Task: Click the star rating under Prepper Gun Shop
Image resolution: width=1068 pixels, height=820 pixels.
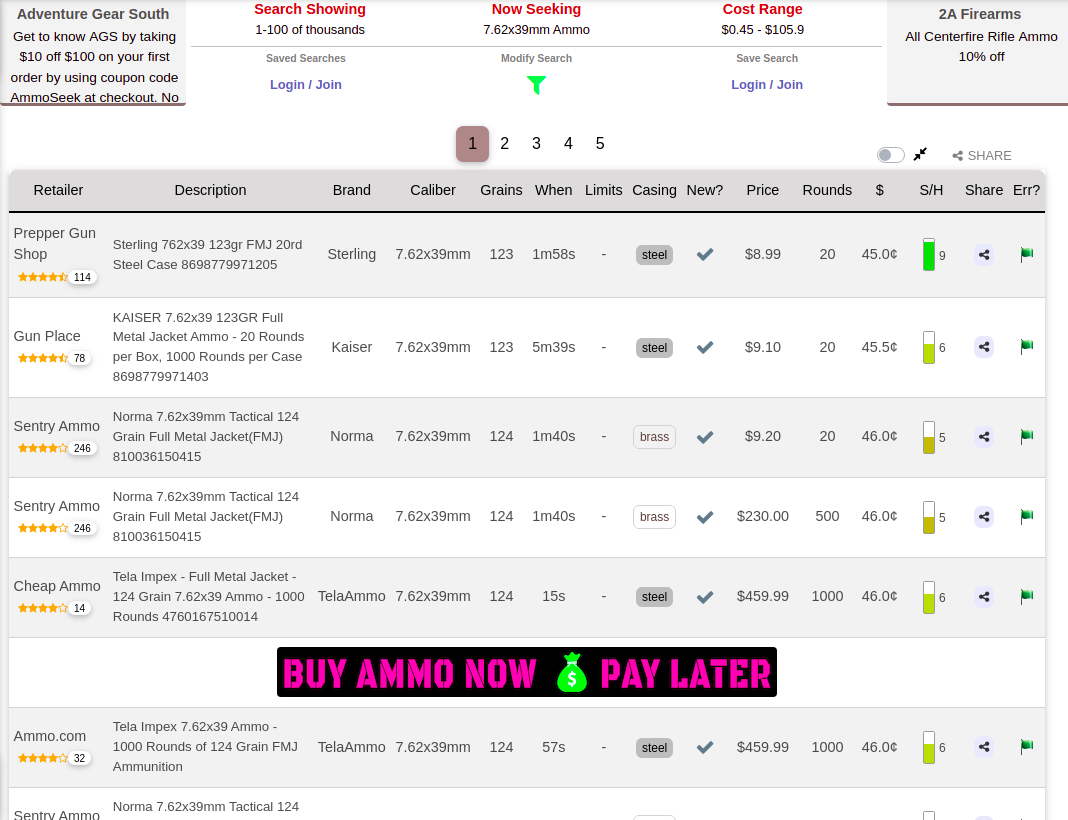Action: [x=43, y=277]
